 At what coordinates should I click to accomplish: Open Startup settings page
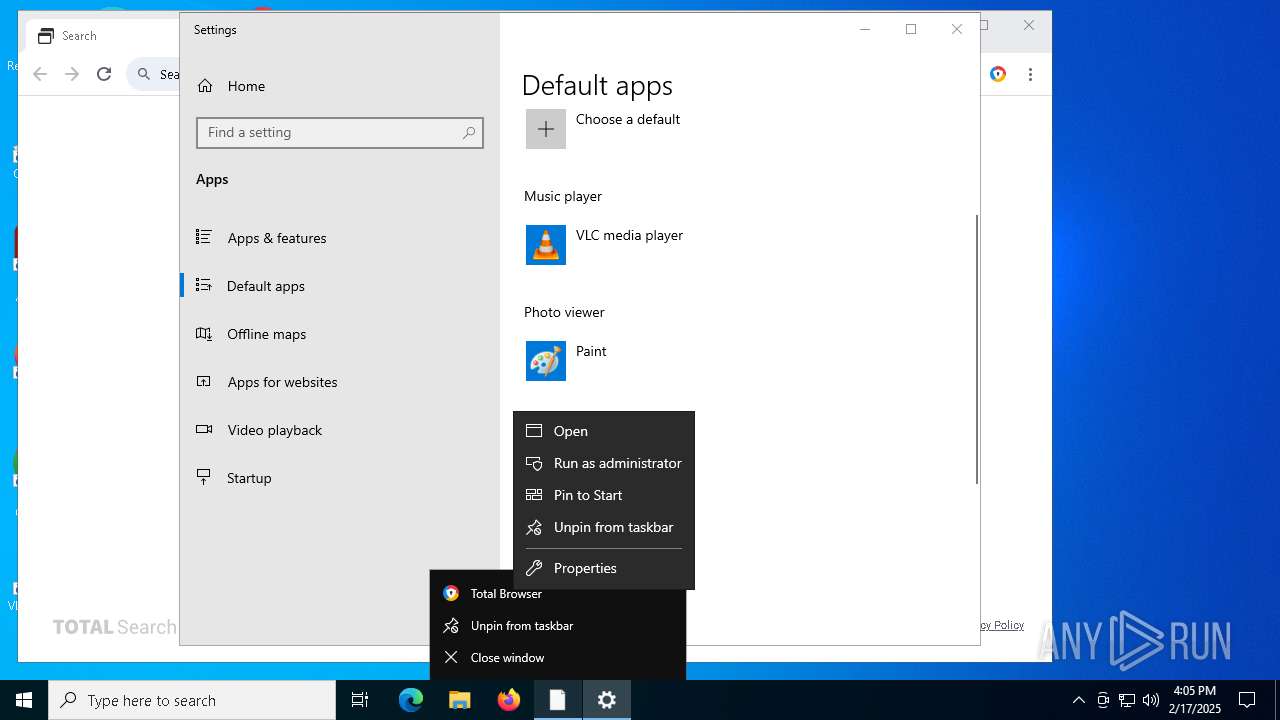click(340, 478)
